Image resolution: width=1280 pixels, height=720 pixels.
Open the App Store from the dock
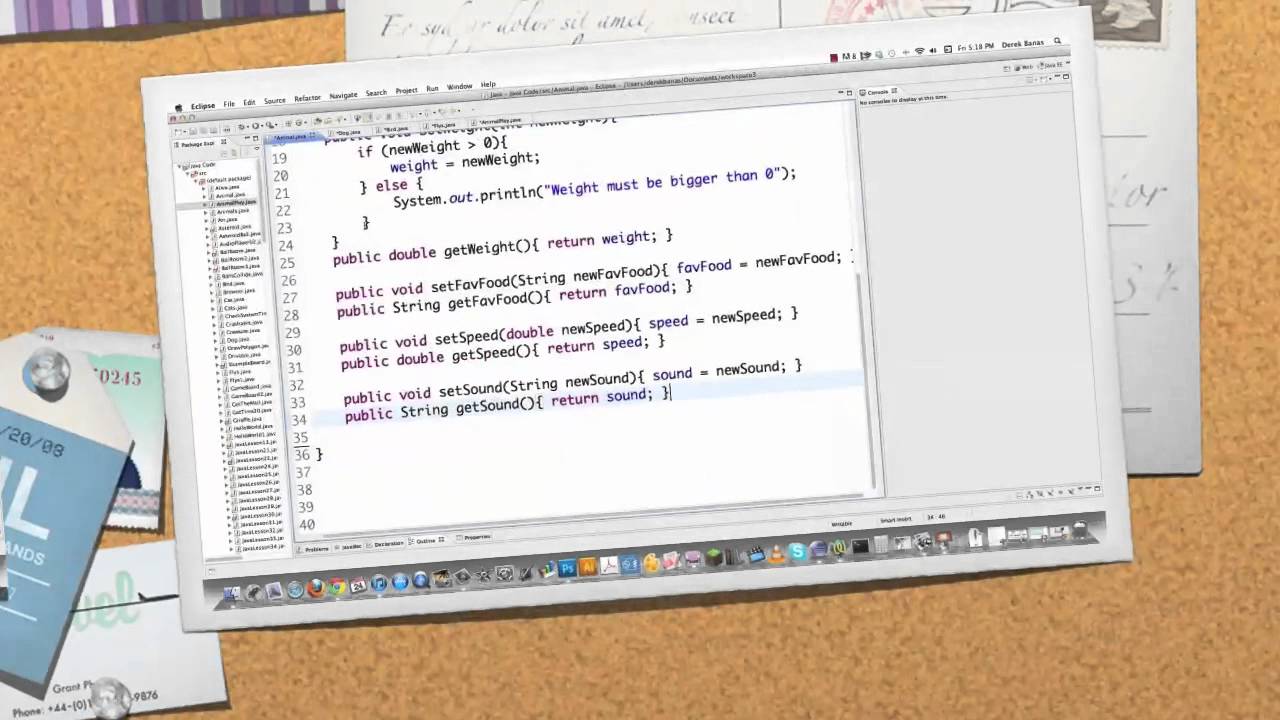pyautogui.click(x=400, y=581)
